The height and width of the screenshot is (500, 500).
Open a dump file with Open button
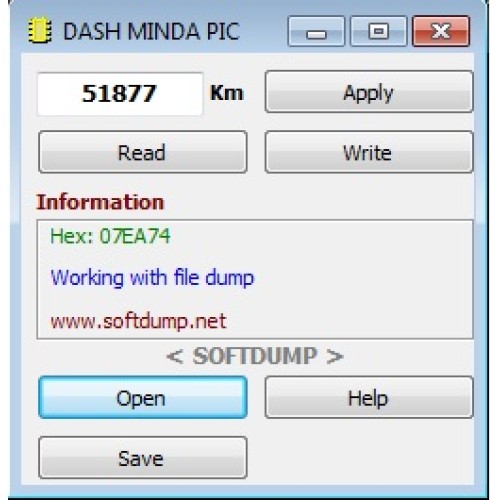pos(143,397)
